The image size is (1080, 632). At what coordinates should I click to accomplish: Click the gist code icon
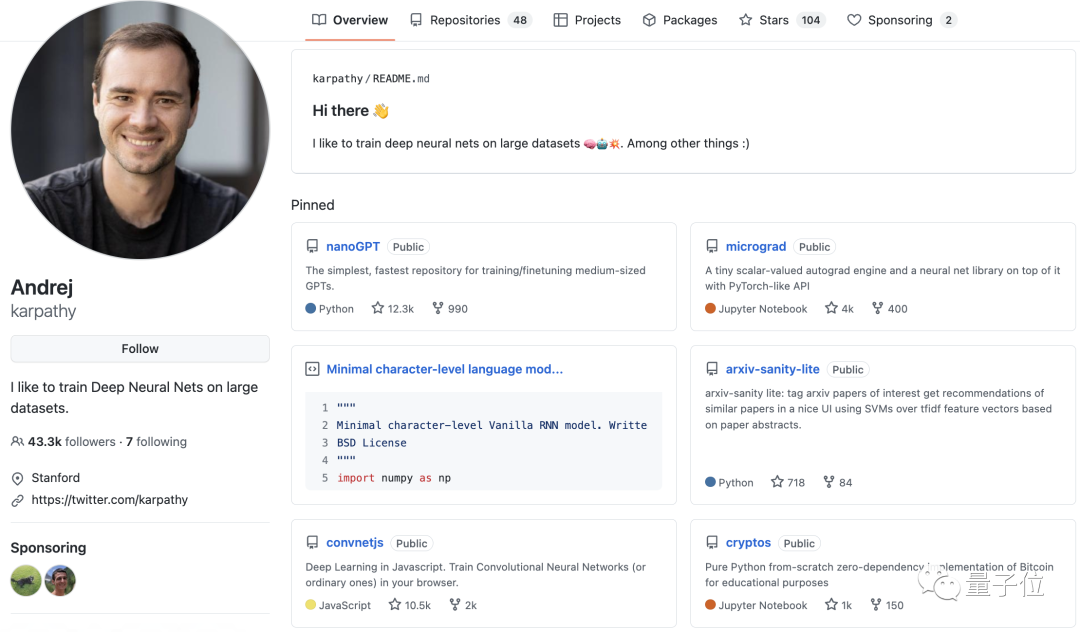point(312,369)
